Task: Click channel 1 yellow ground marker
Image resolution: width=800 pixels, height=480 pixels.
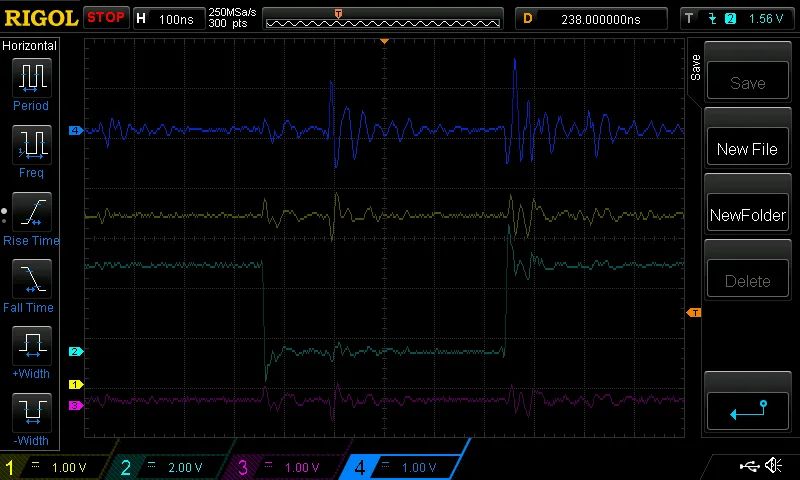Action: [76, 385]
